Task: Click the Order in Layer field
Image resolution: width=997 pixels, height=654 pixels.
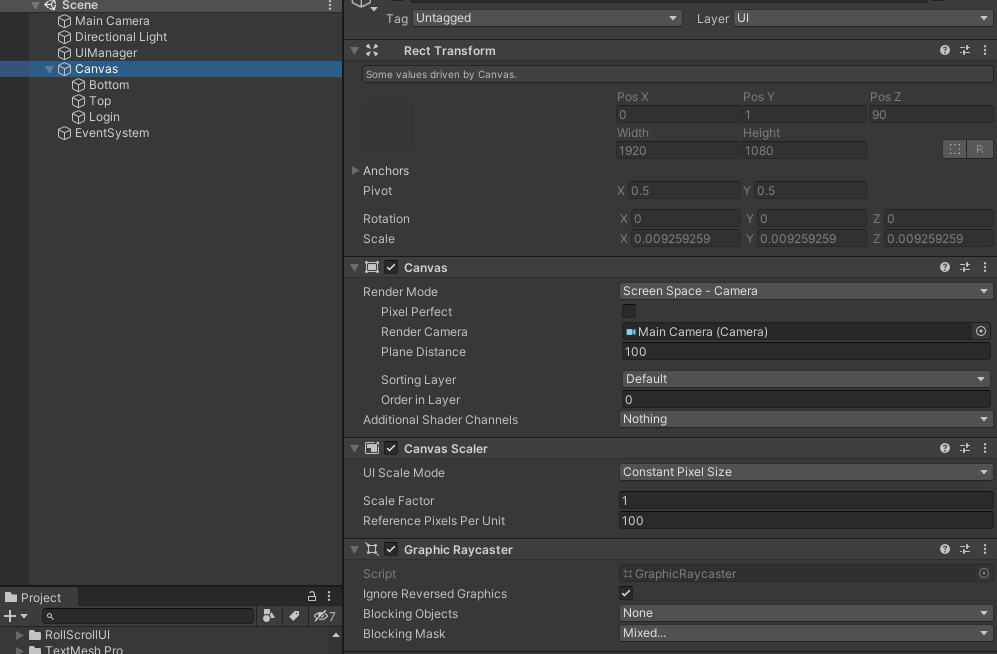Action: (x=806, y=399)
